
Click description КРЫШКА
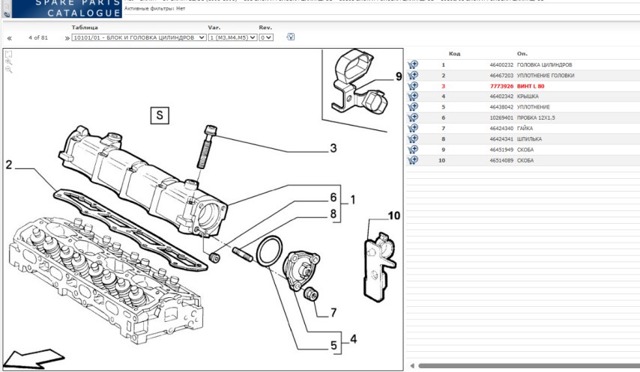click(528, 96)
